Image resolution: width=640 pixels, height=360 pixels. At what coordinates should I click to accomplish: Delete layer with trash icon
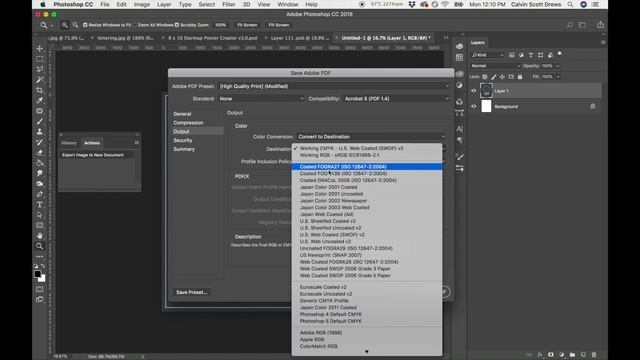point(594,355)
